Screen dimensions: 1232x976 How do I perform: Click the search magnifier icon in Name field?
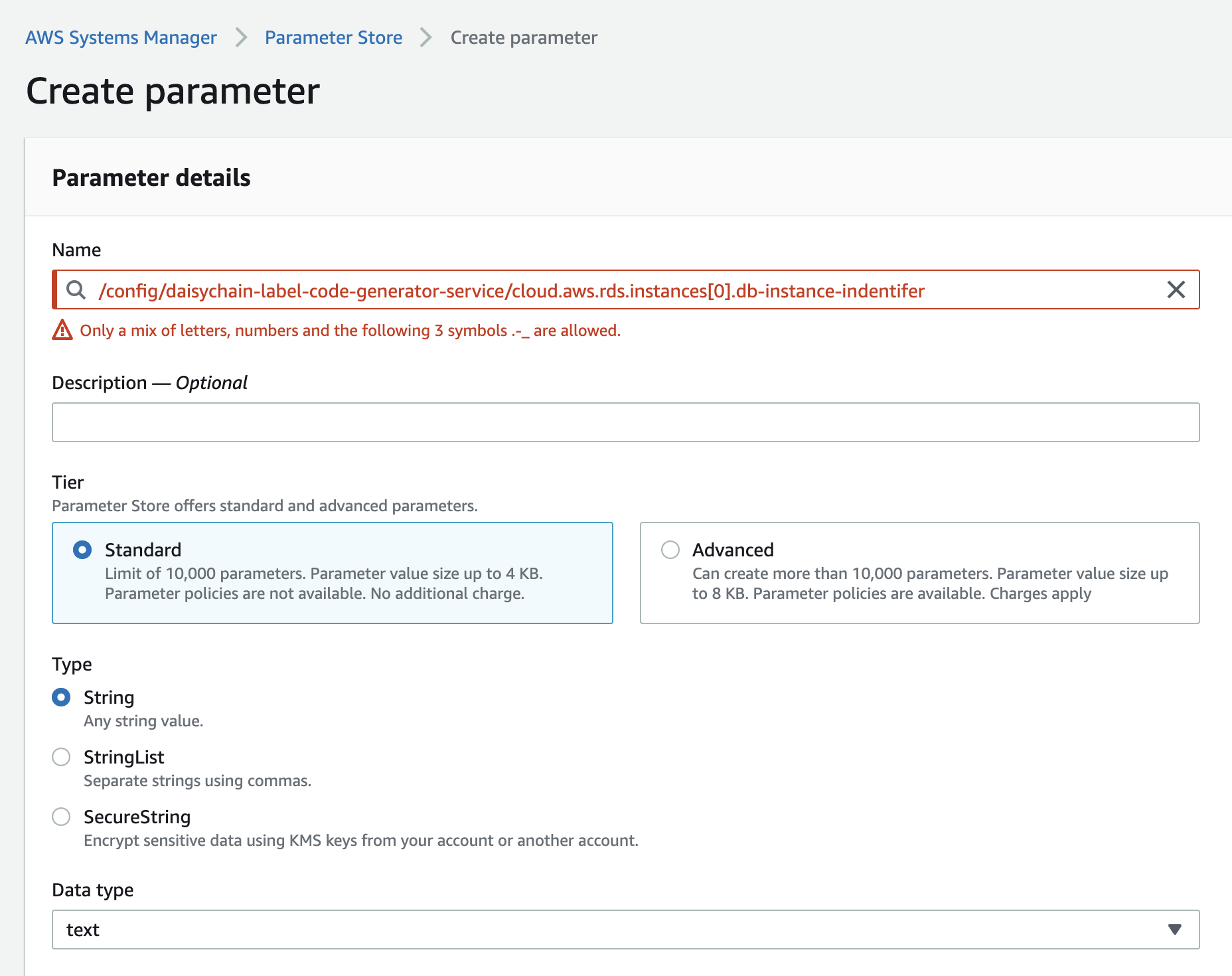(76, 290)
